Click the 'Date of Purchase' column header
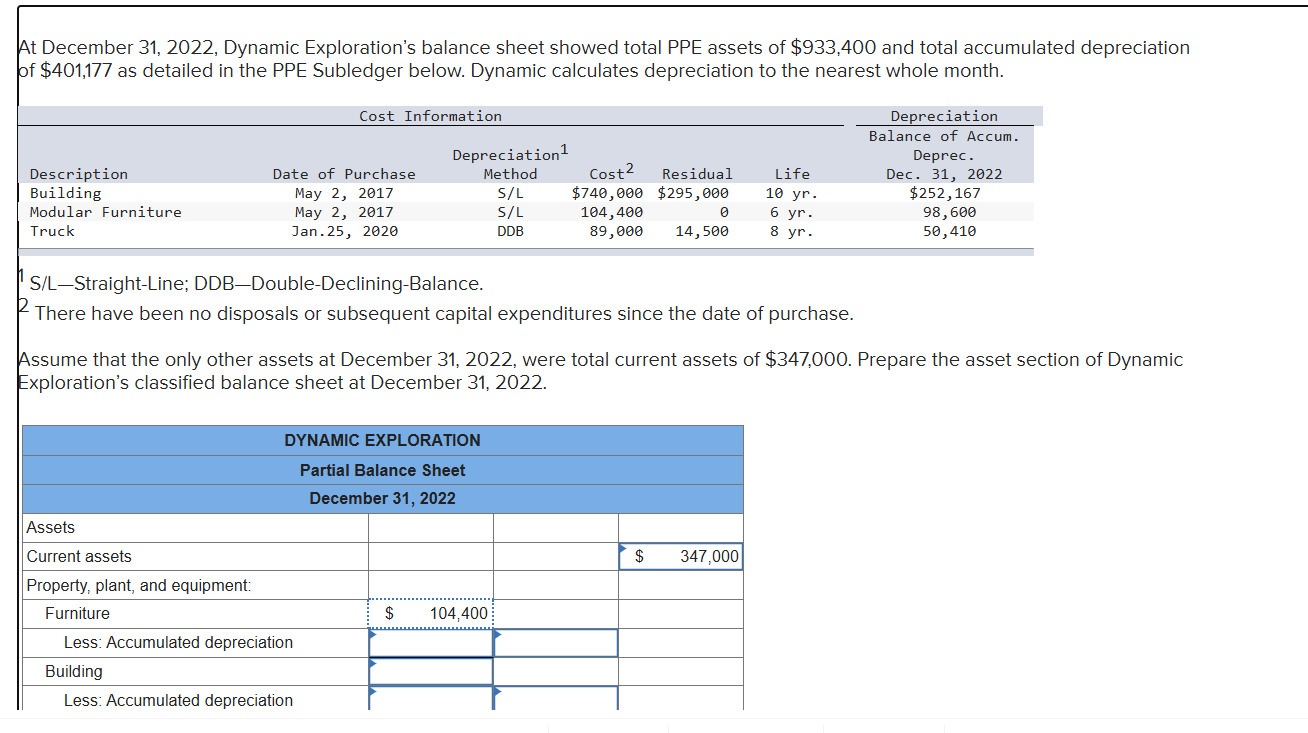 tap(344, 174)
